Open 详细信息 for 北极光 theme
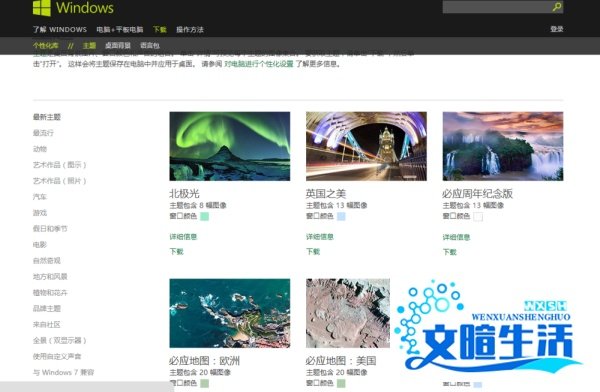 click(183, 237)
